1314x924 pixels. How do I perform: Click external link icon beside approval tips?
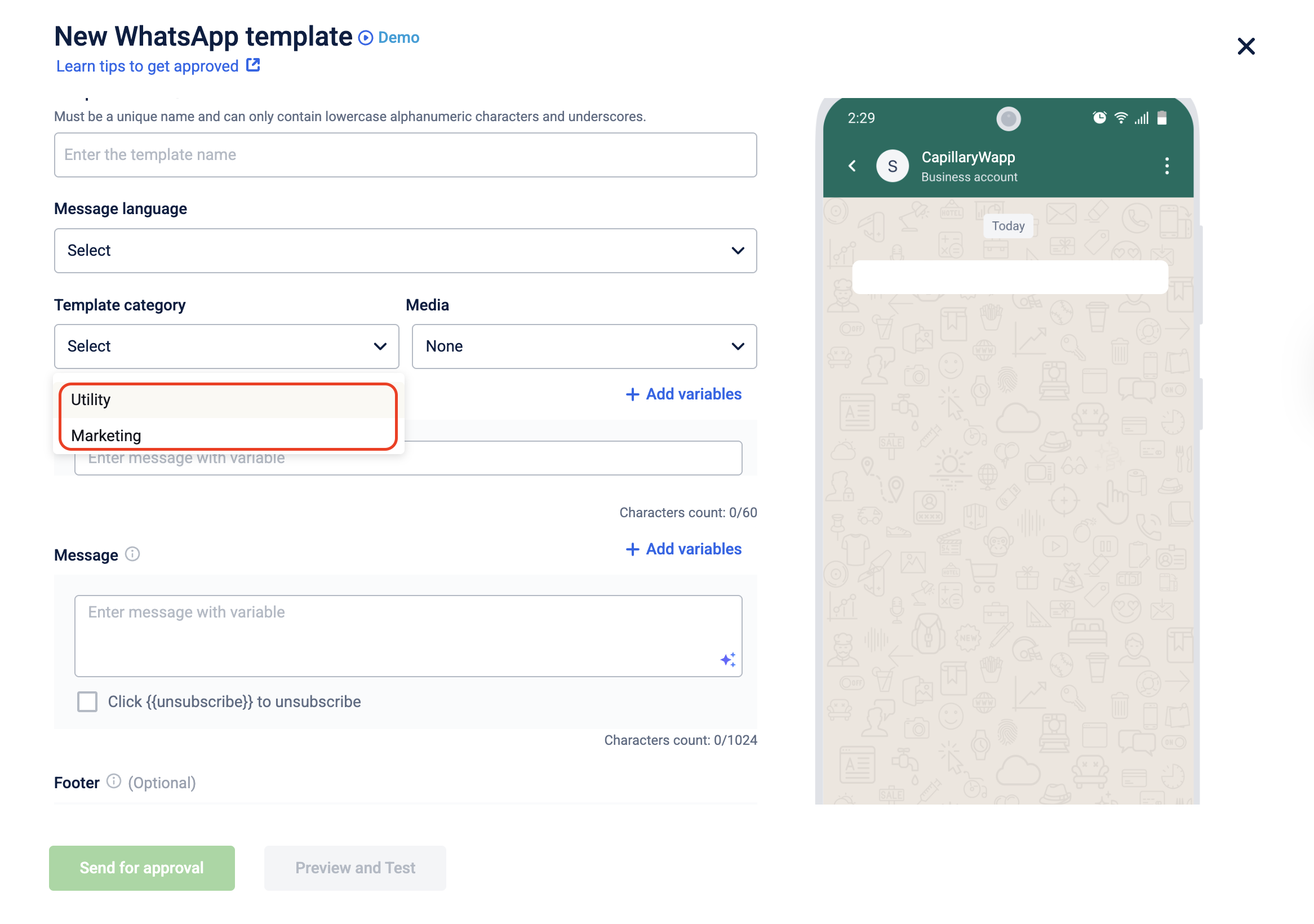point(253,65)
